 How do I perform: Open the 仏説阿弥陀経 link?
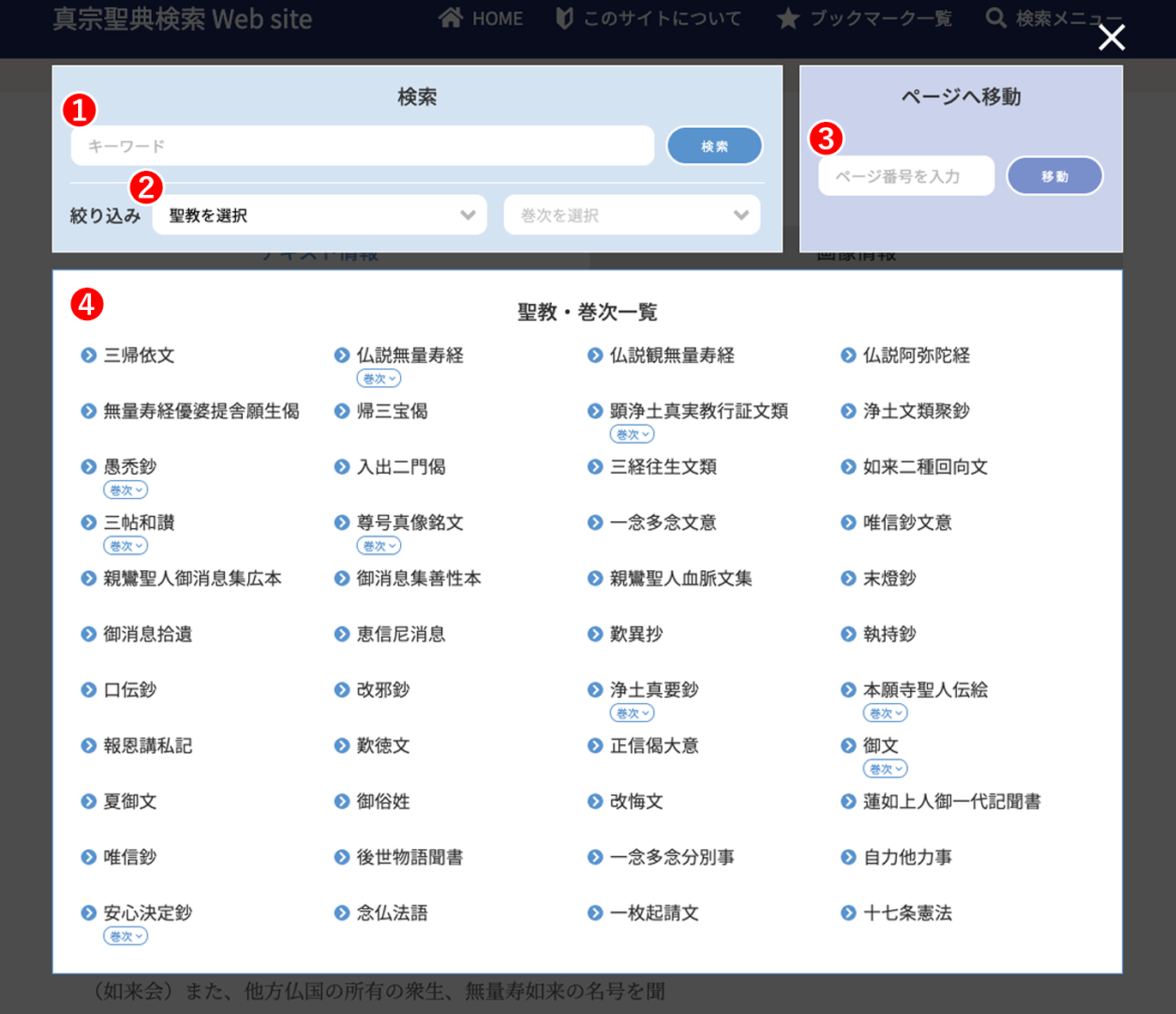pos(917,355)
